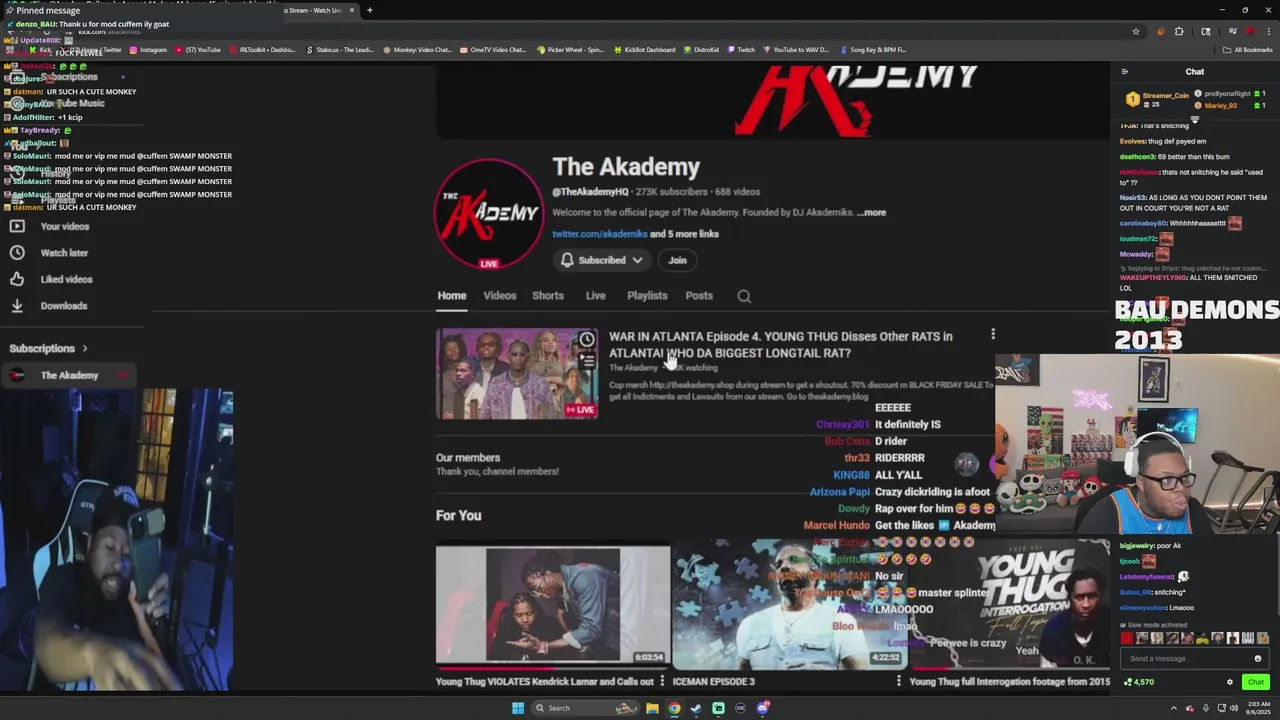The width and height of the screenshot is (1280, 720).
Task: Click the Join membership button
Action: 677,260
